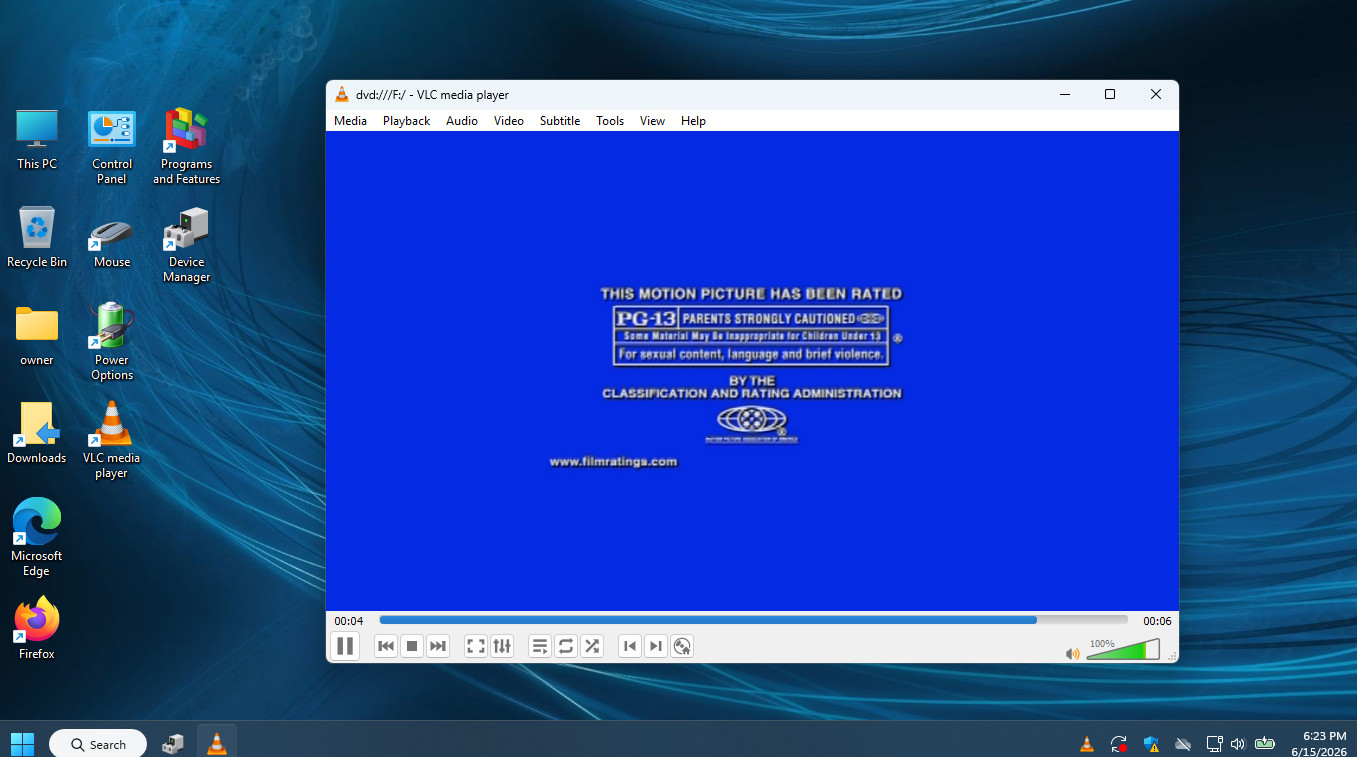This screenshot has height=757, width=1357.
Task: Select the Recycle Bin icon
Action: pos(37,238)
